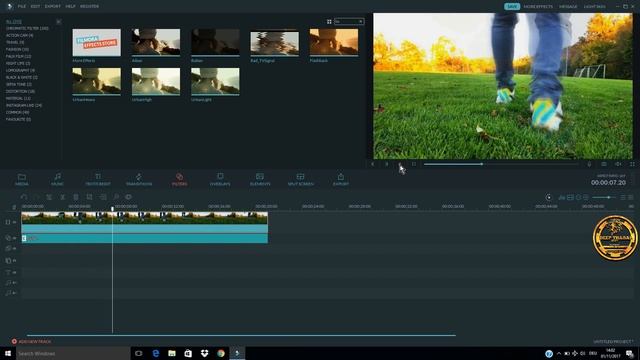Enter fullscreen preview mode
Image resolution: width=640 pixels, height=360 pixels.
pos(632,164)
